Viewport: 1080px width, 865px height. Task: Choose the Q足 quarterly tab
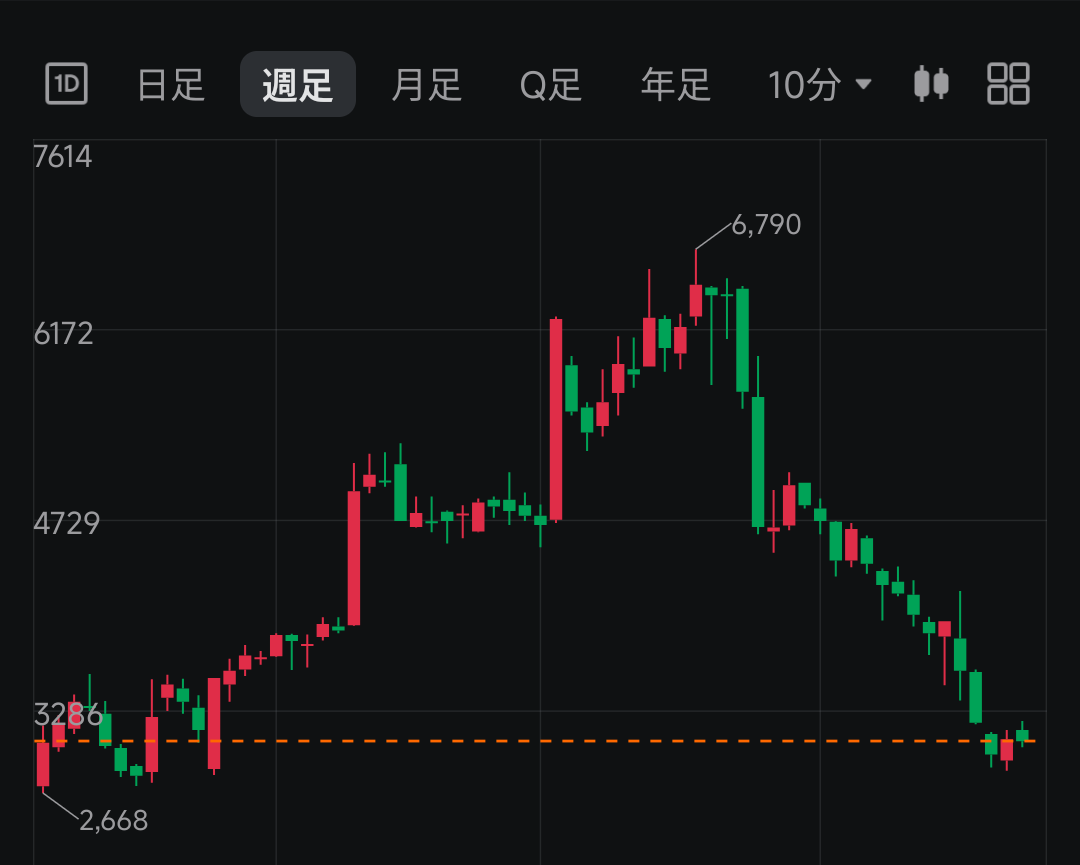pyautogui.click(x=551, y=85)
